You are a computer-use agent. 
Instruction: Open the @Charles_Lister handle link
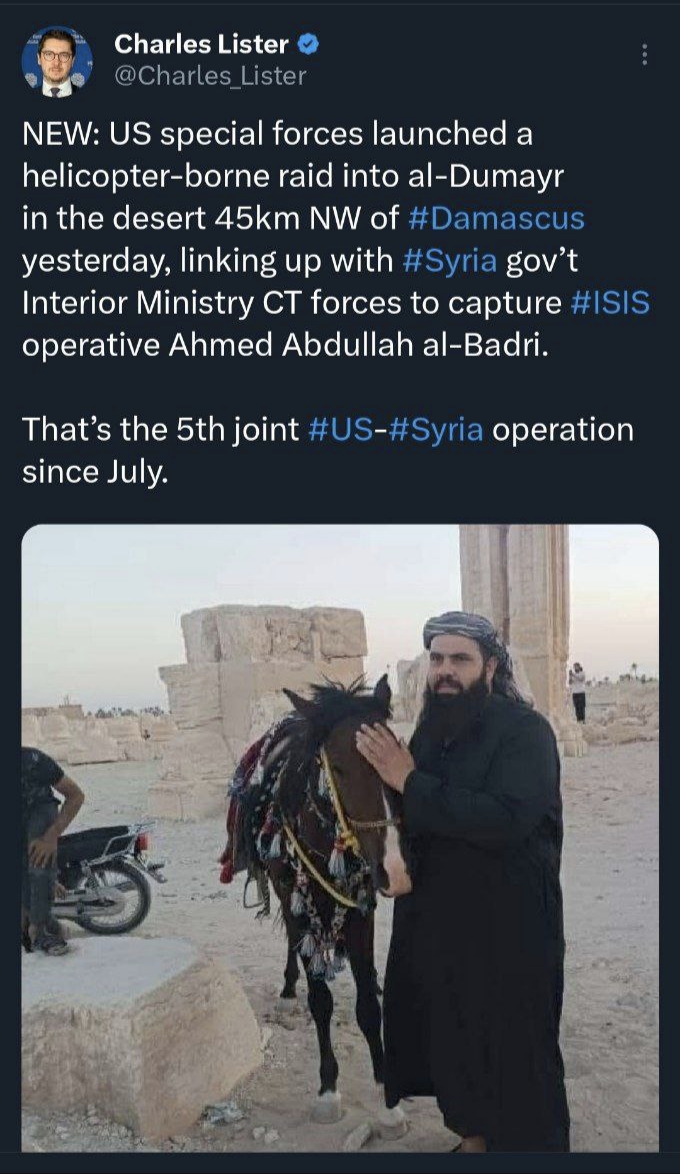point(210,75)
